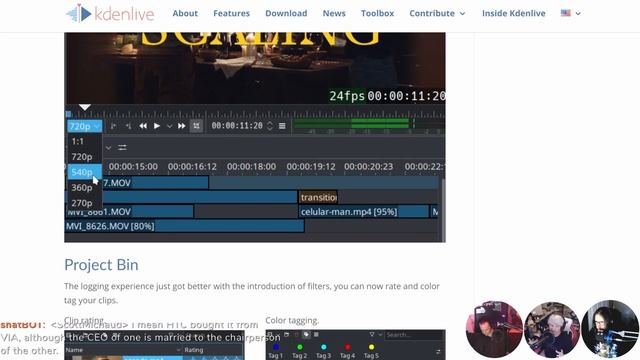Click the Color tagging caption text

click(292, 320)
